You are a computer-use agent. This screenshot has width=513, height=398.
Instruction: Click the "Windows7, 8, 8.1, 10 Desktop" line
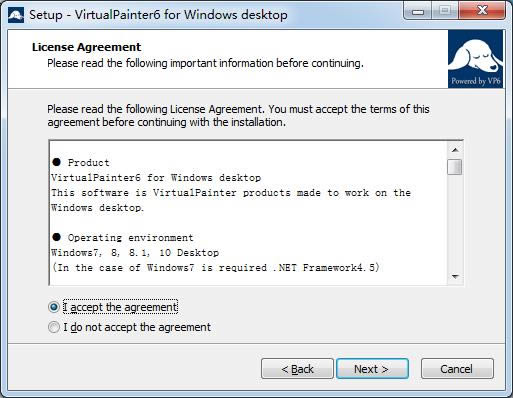[x=135, y=253]
